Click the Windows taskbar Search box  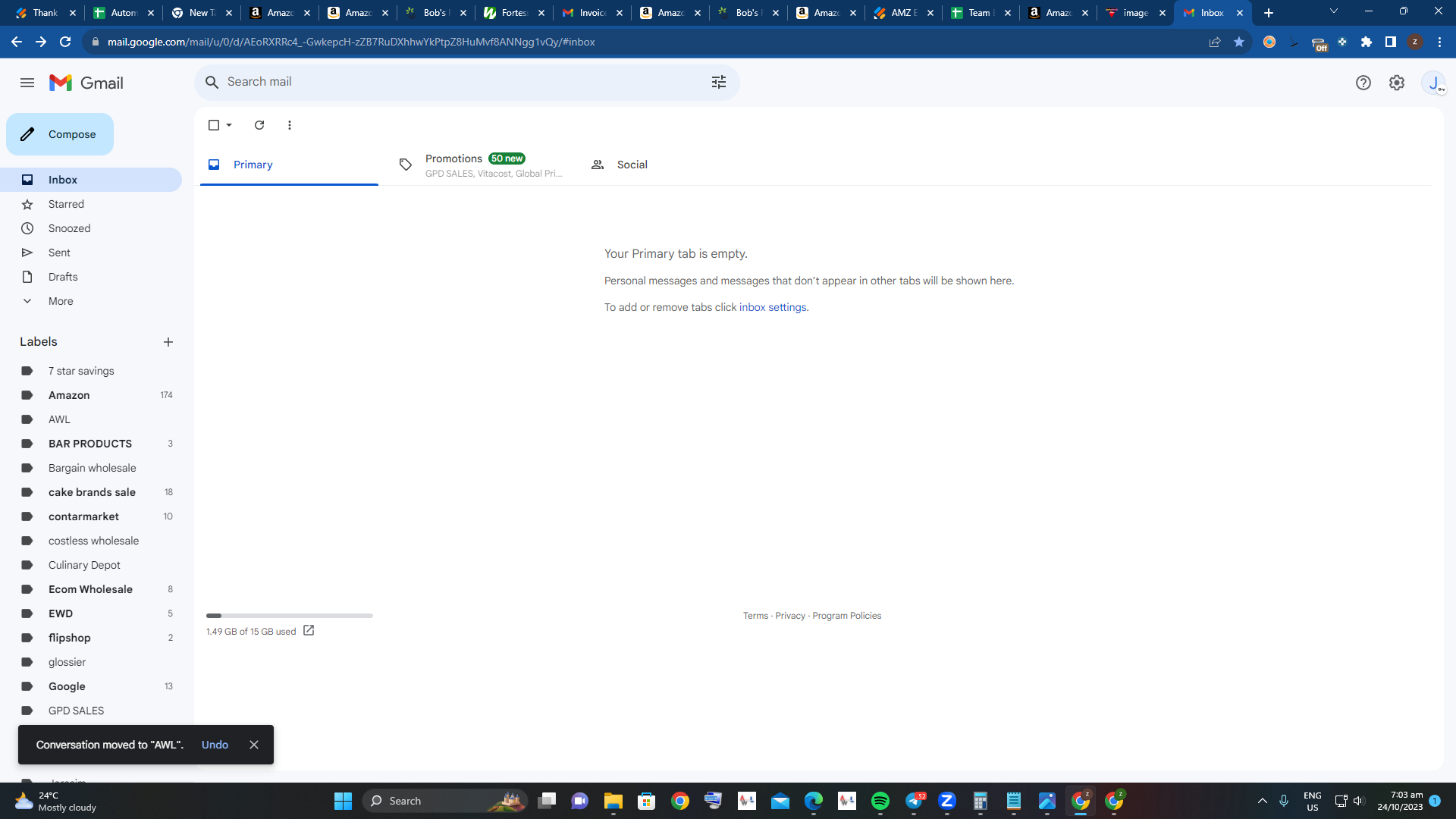445,801
